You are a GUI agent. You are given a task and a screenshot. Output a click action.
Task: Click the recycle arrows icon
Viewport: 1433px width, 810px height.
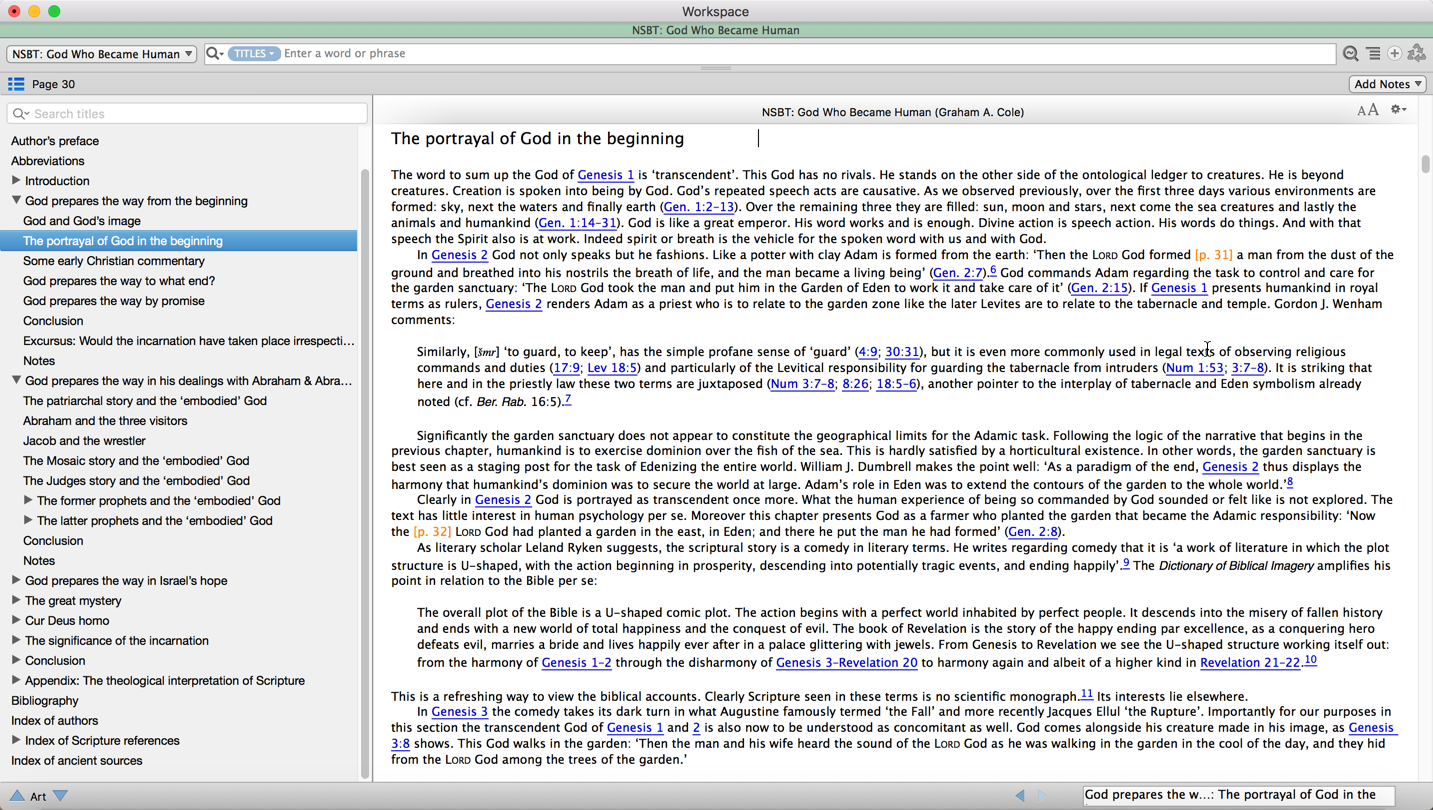pos(1416,54)
